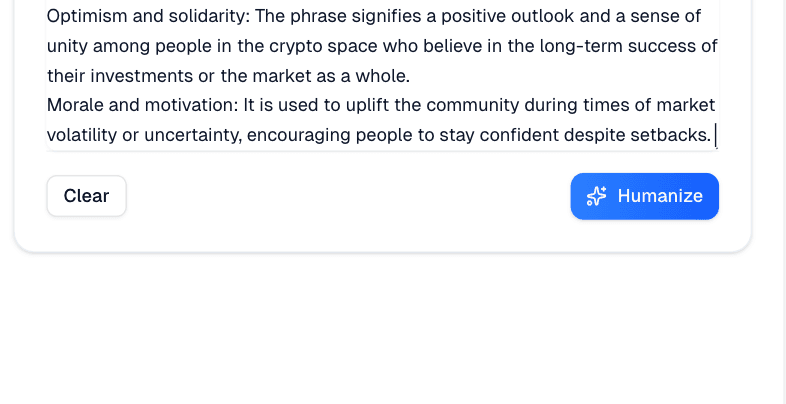Place cursor on the word 'unity'
The height and width of the screenshot is (404, 786).
point(66,46)
